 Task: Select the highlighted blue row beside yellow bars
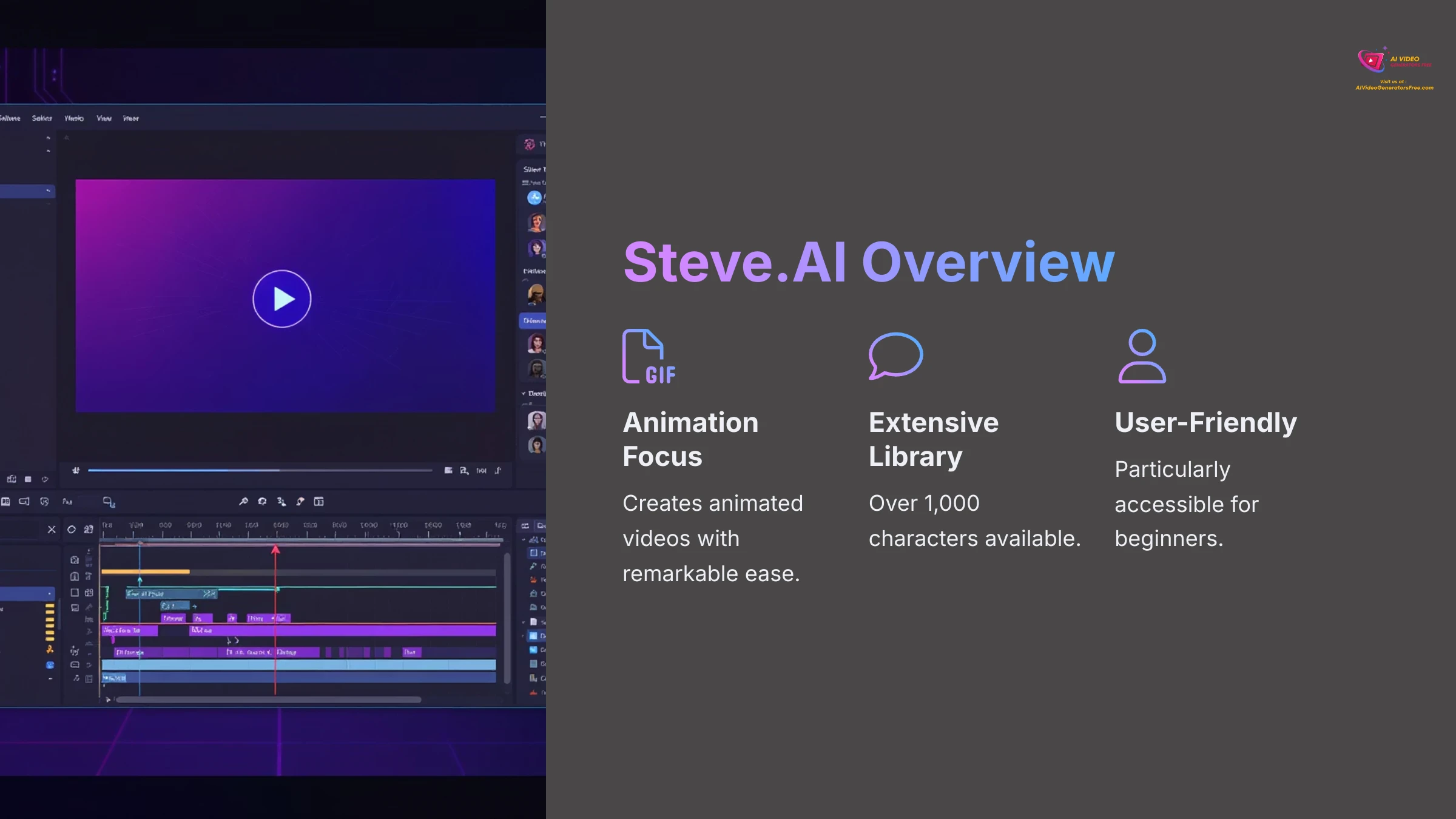[x=27, y=593]
